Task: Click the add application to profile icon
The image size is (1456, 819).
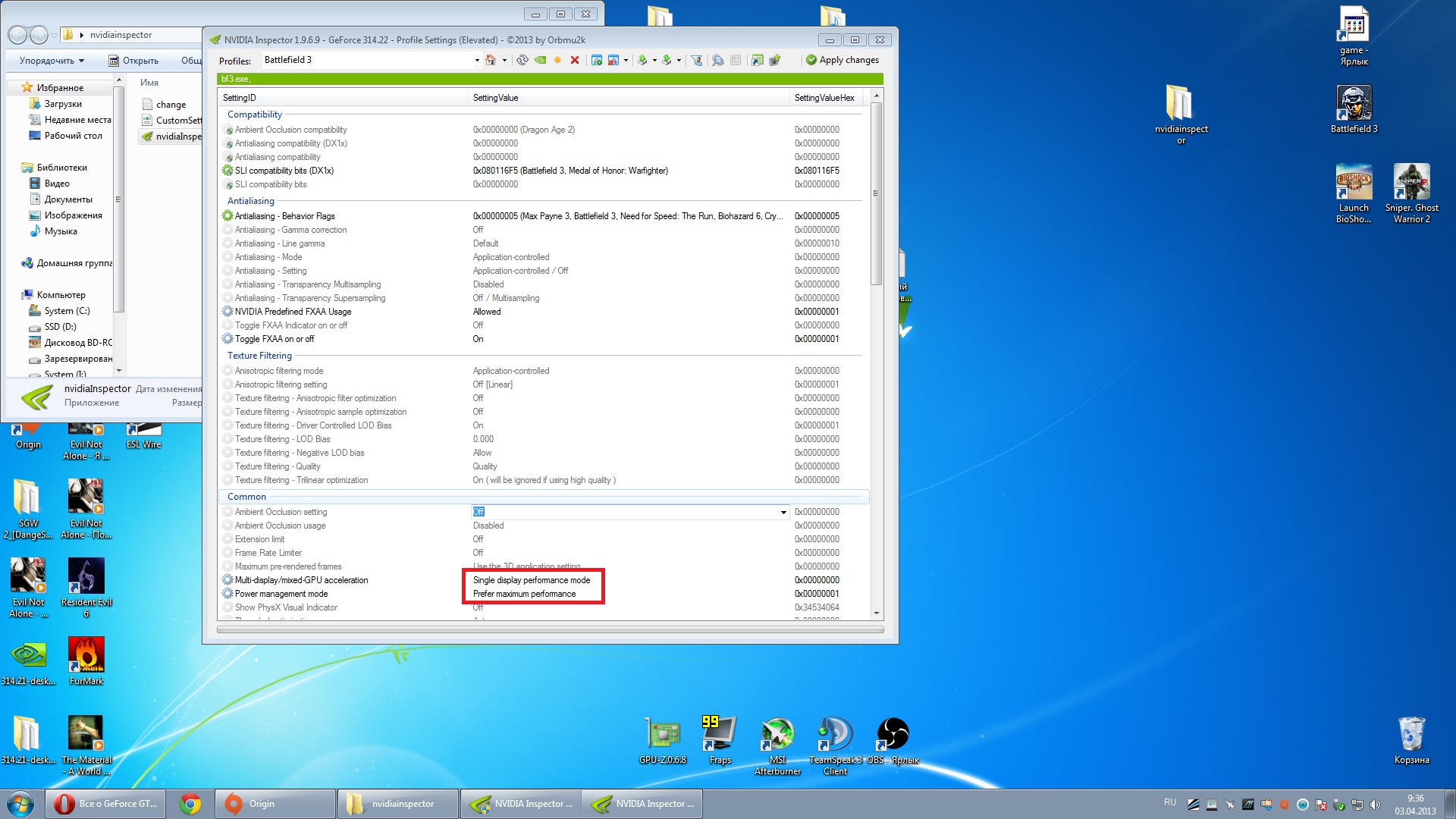Action: pyautogui.click(x=597, y=60)
